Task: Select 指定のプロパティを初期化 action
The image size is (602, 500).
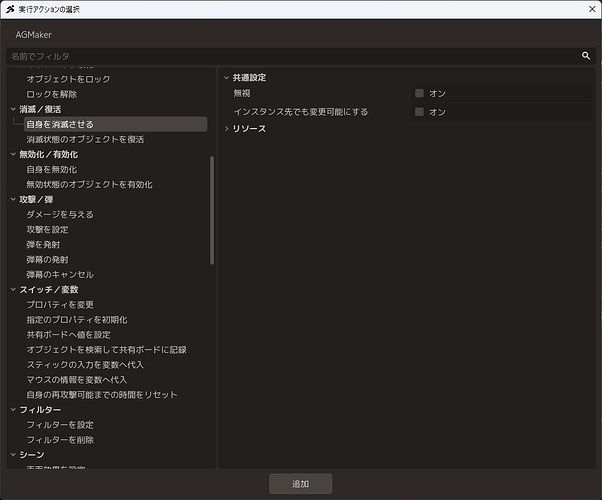Action: 77,320
